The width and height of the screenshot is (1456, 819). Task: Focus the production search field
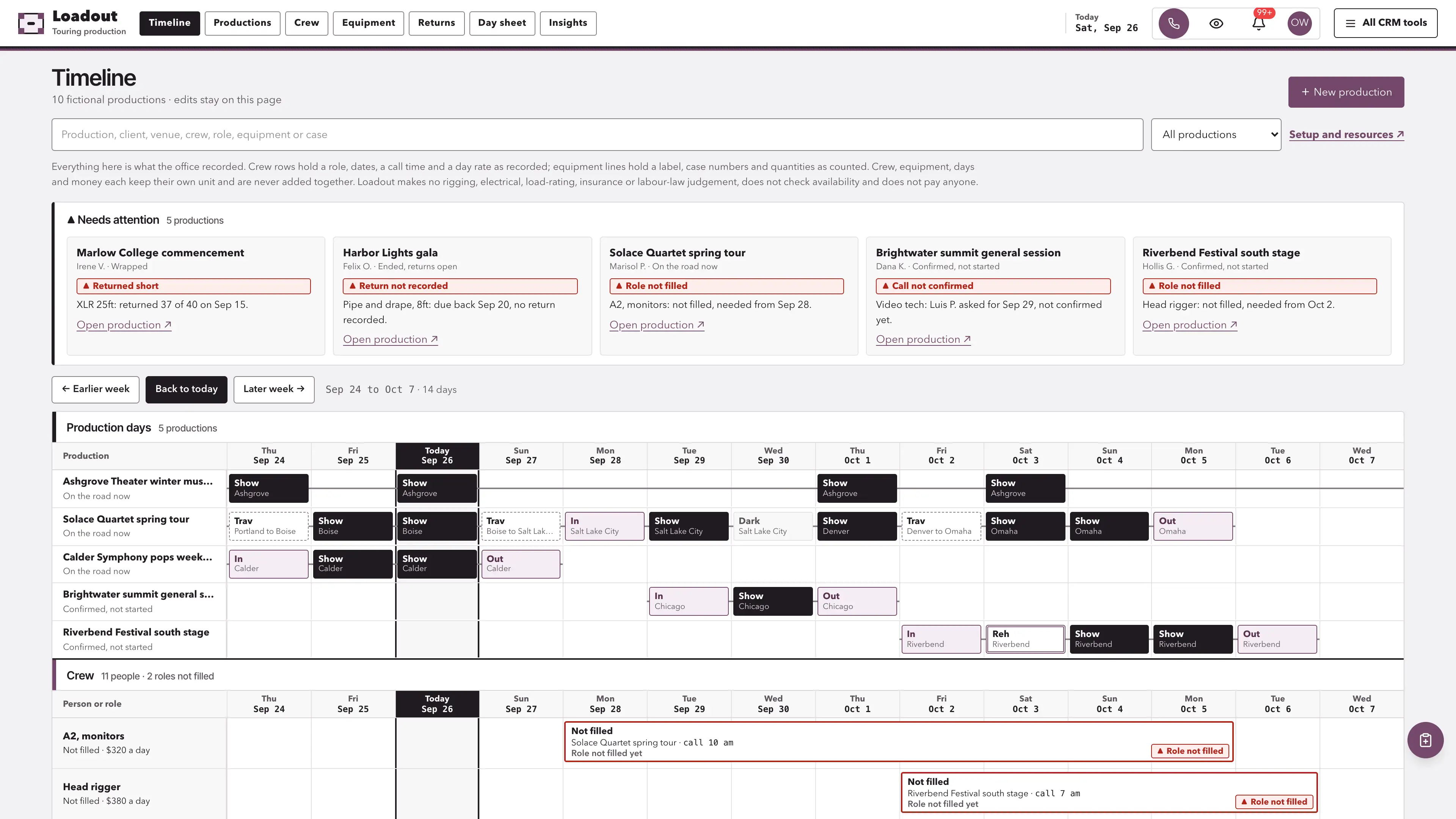pos(597,135)
